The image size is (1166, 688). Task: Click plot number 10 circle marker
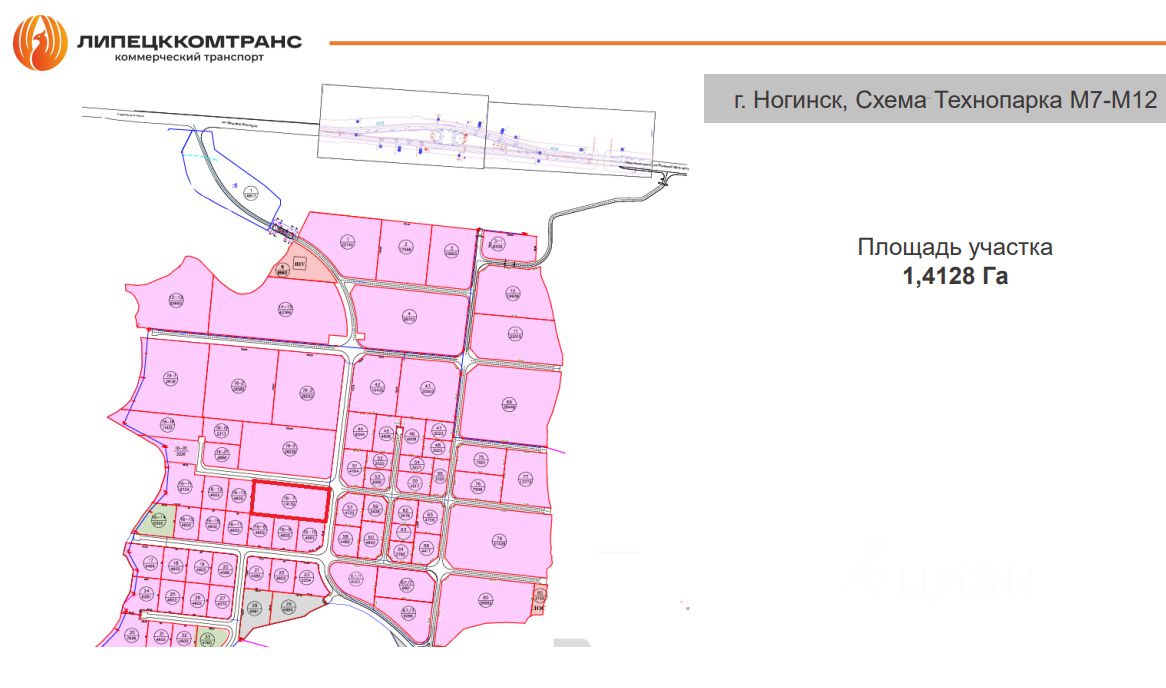tap(512, 293)
